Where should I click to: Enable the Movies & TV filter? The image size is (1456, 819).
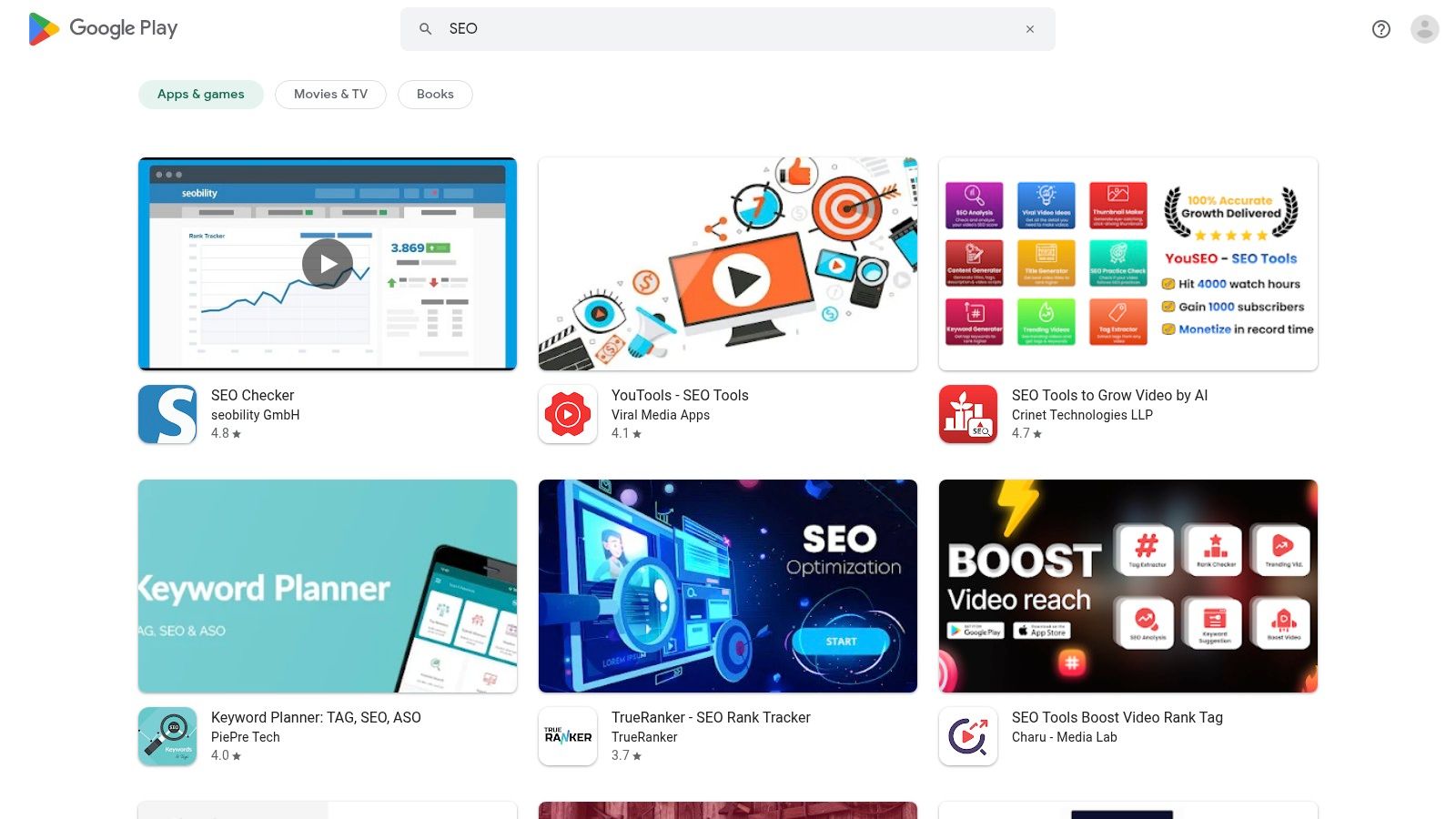click(330, 94)
